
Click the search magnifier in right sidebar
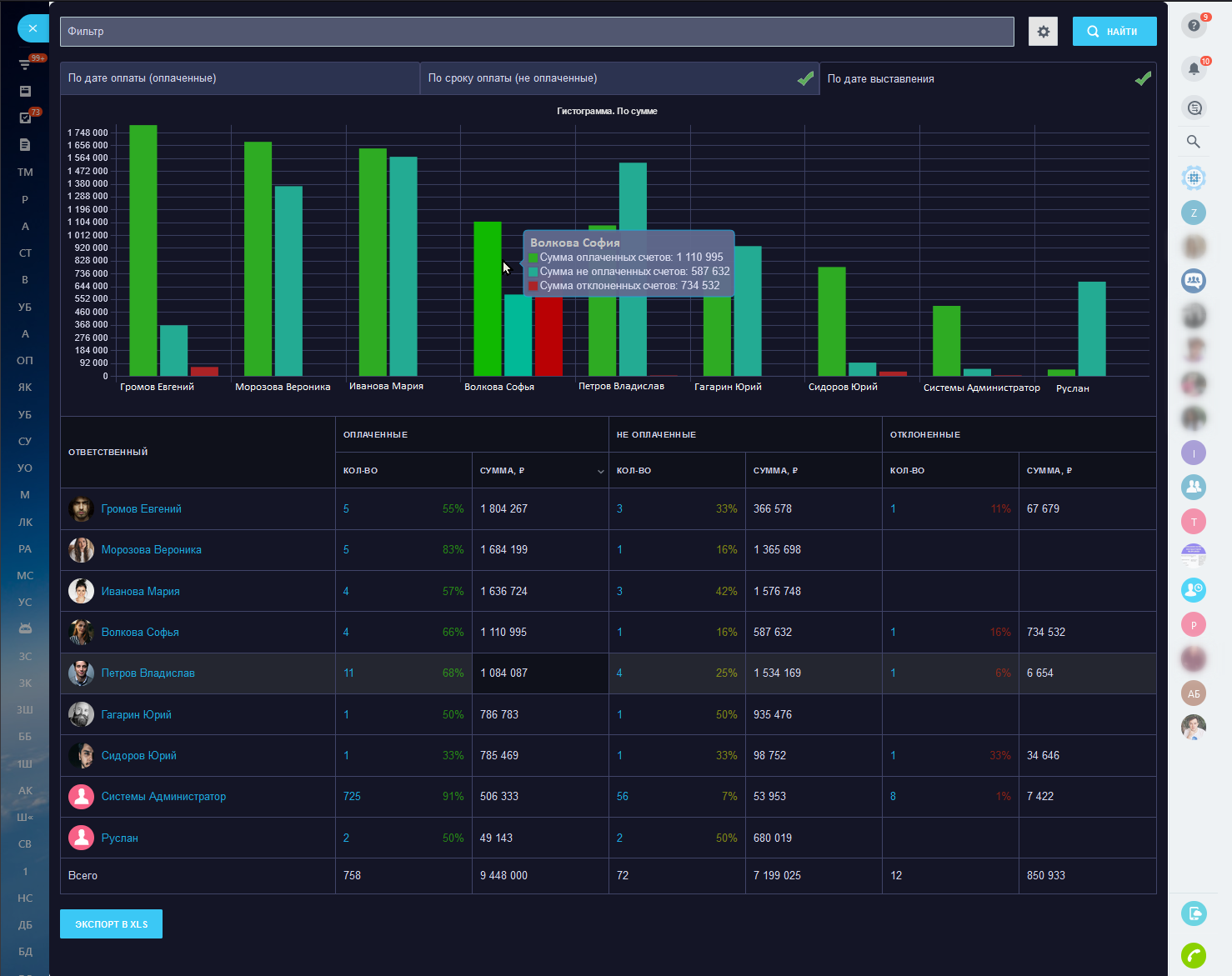pos(1194,142)
